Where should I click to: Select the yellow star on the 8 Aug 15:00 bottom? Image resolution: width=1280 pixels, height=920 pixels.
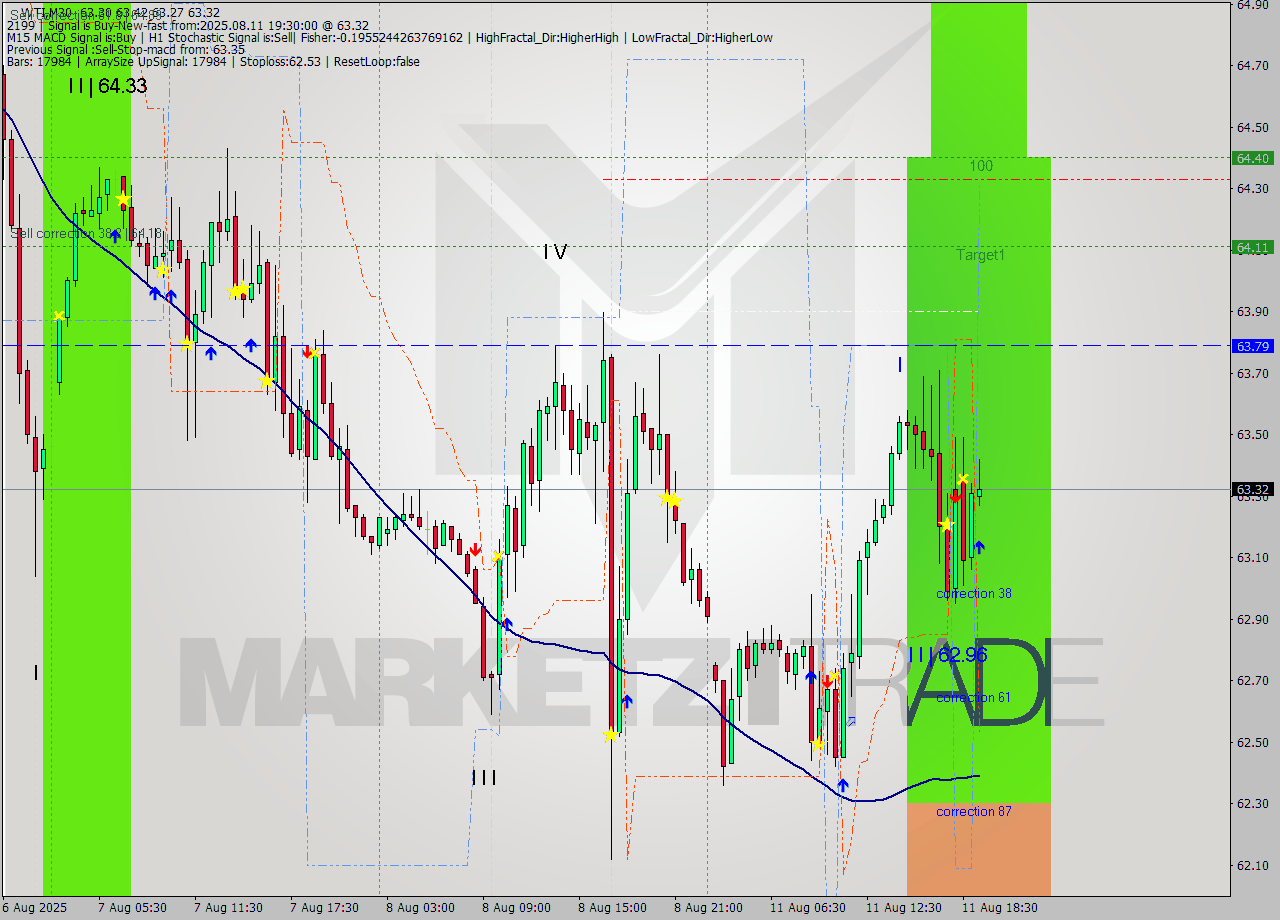(x=610, y=735)
